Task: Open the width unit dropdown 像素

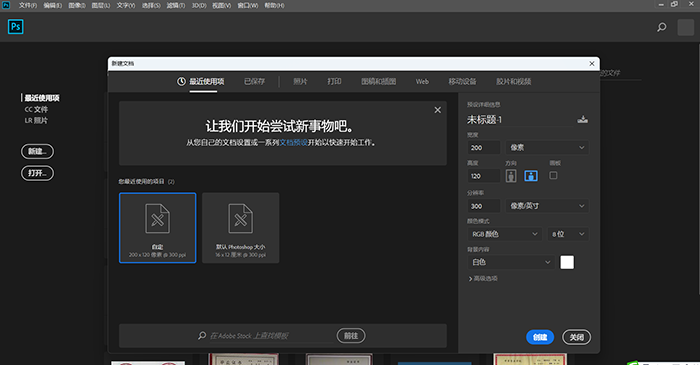Action: [x=547, y=148]
